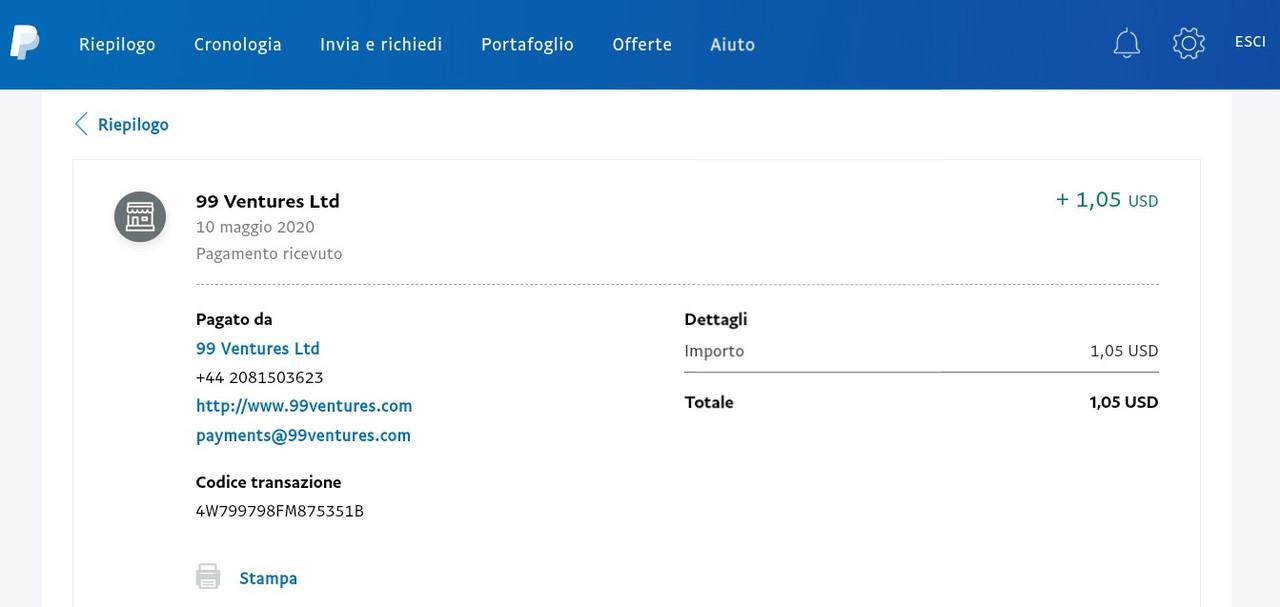Click the Stampa print link

[268, 578]
